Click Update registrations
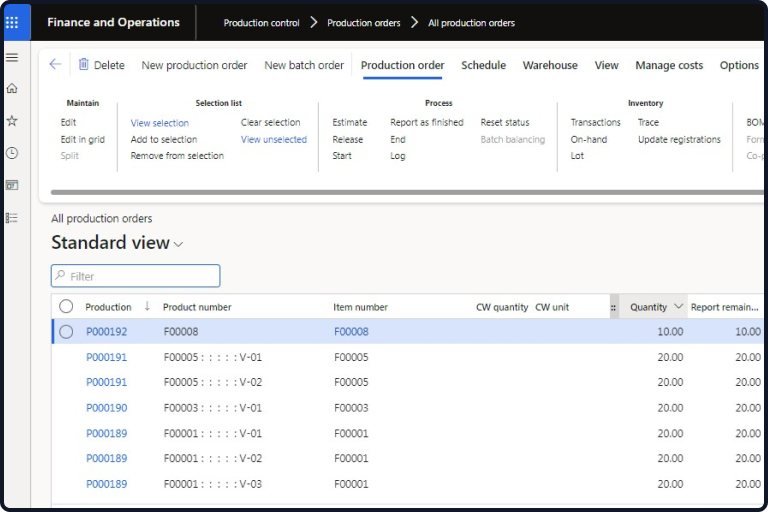The width and height of the screenshot is (768, 512). coord(679,140)
